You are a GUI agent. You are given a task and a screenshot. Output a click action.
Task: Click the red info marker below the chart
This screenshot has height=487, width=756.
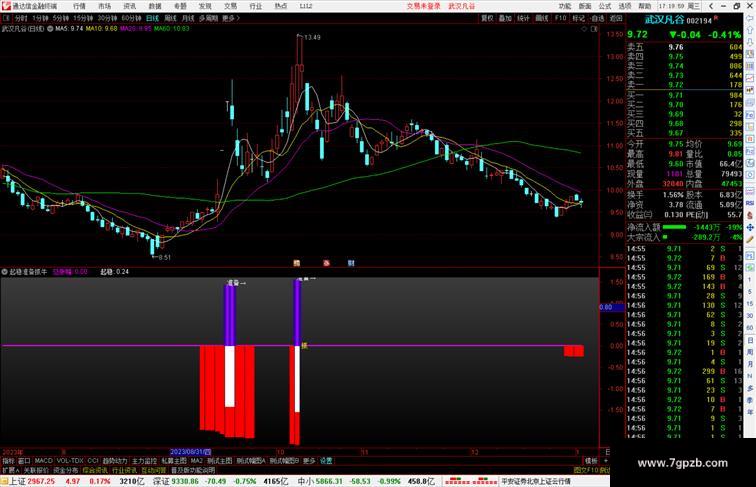point(326,263)
